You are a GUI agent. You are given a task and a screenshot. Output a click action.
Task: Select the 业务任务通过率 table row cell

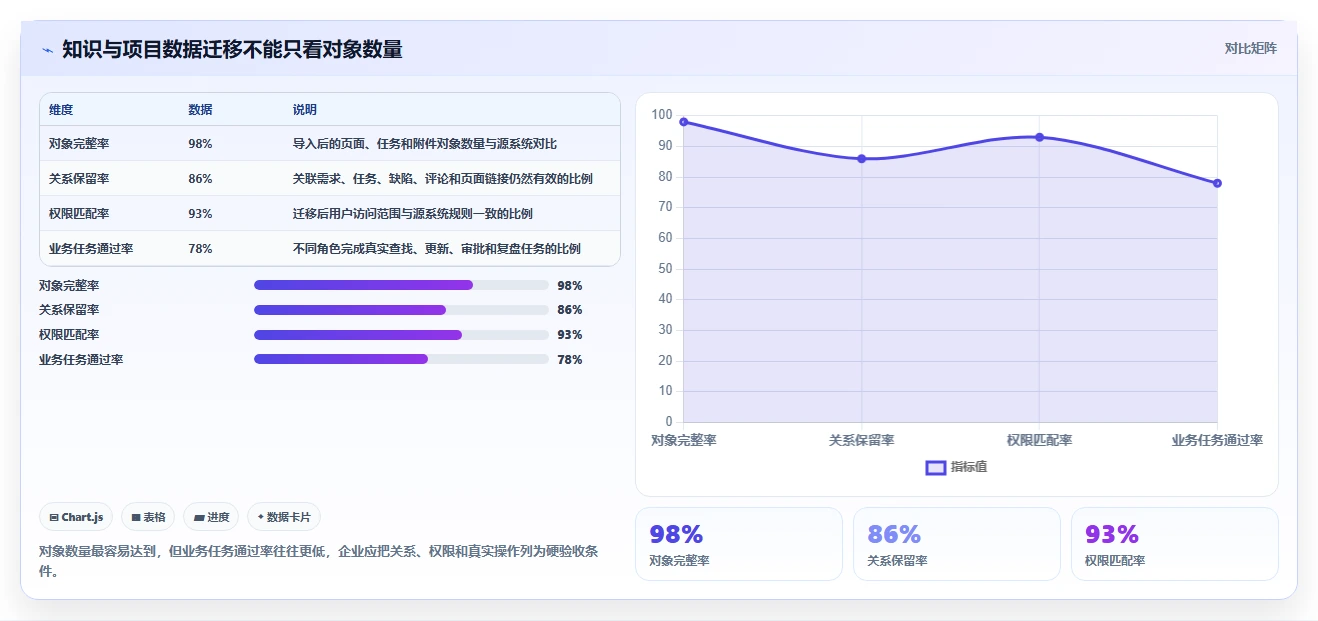point(91,249)
